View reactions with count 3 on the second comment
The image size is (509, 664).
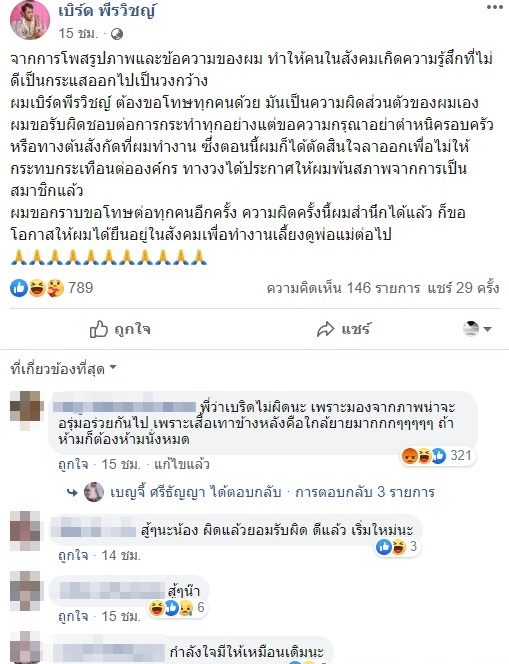[x=397, y=547]
